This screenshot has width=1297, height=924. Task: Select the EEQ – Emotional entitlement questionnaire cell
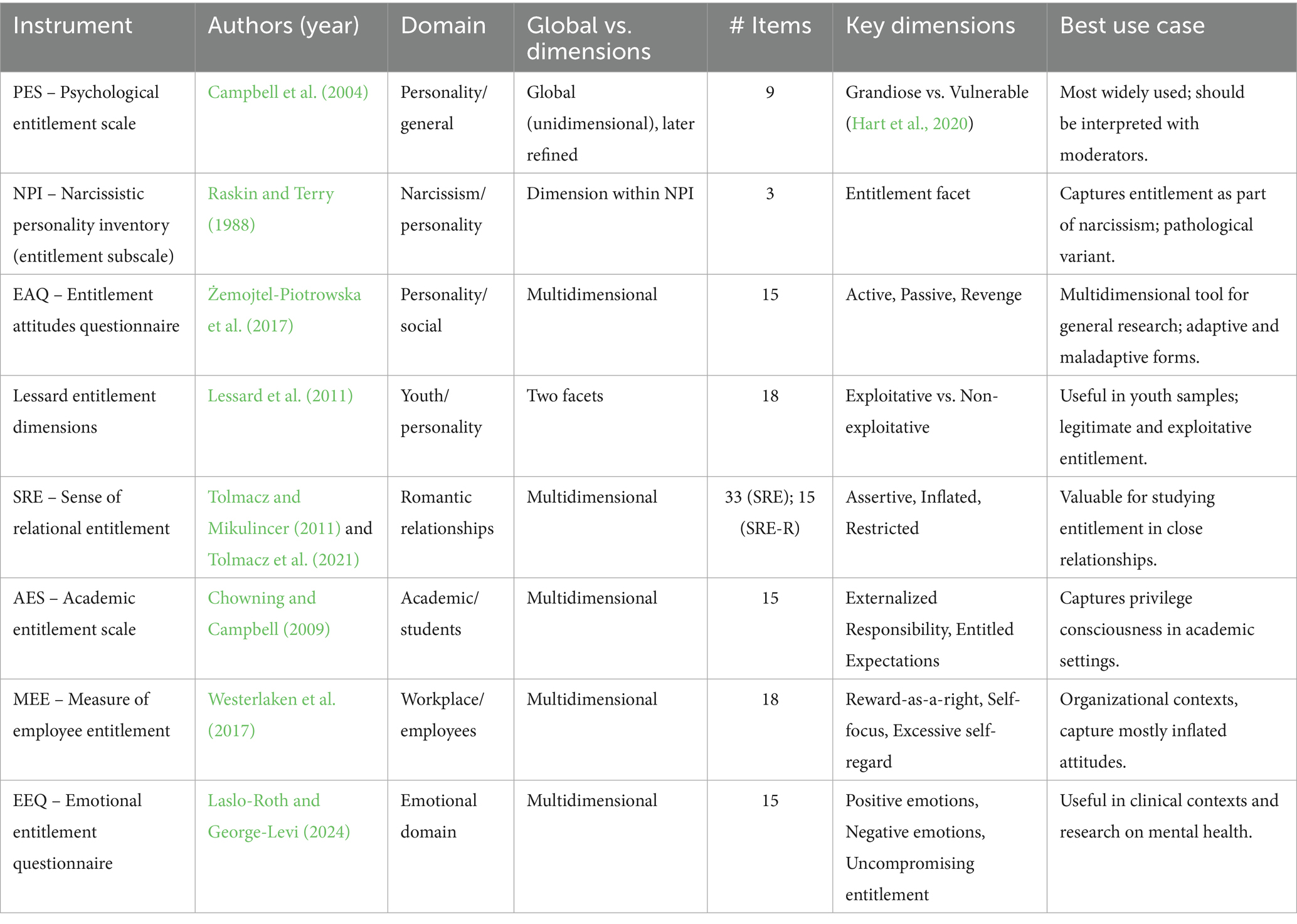(x=77, y=832)
